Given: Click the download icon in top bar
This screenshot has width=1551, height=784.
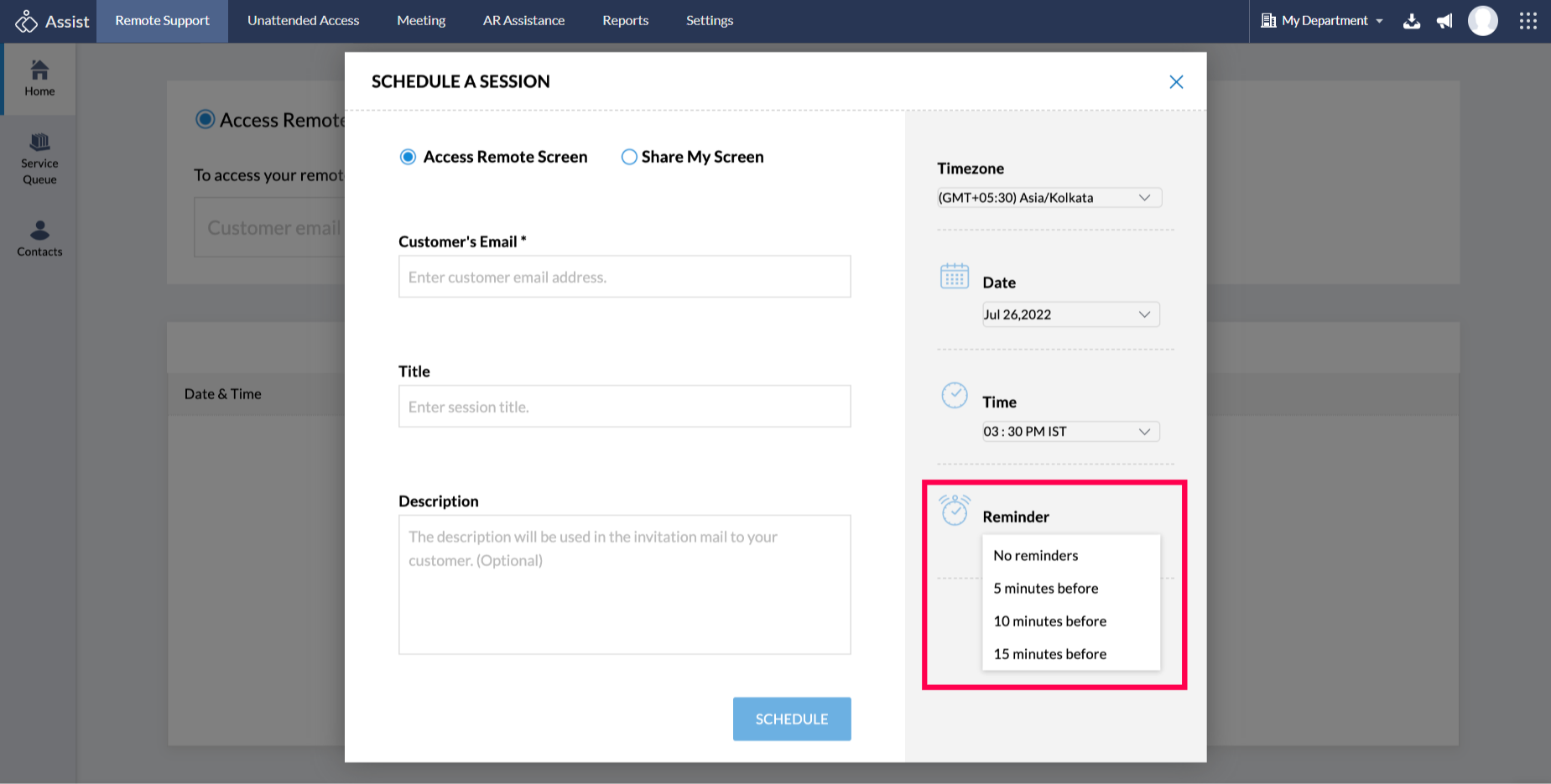Looking at the screenshot, I should coord(1412,21).
